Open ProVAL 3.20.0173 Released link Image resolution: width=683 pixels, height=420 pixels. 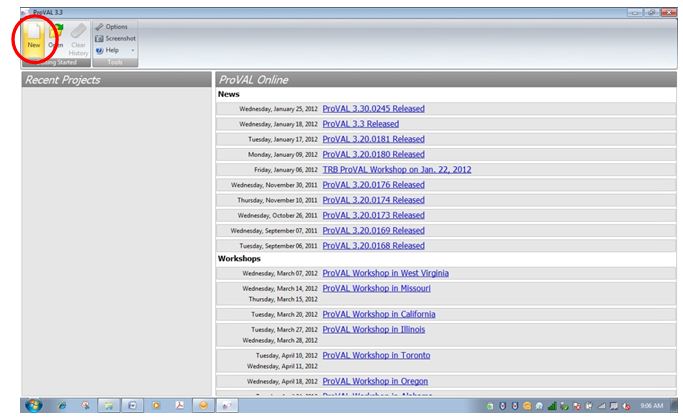click(373, 216)
